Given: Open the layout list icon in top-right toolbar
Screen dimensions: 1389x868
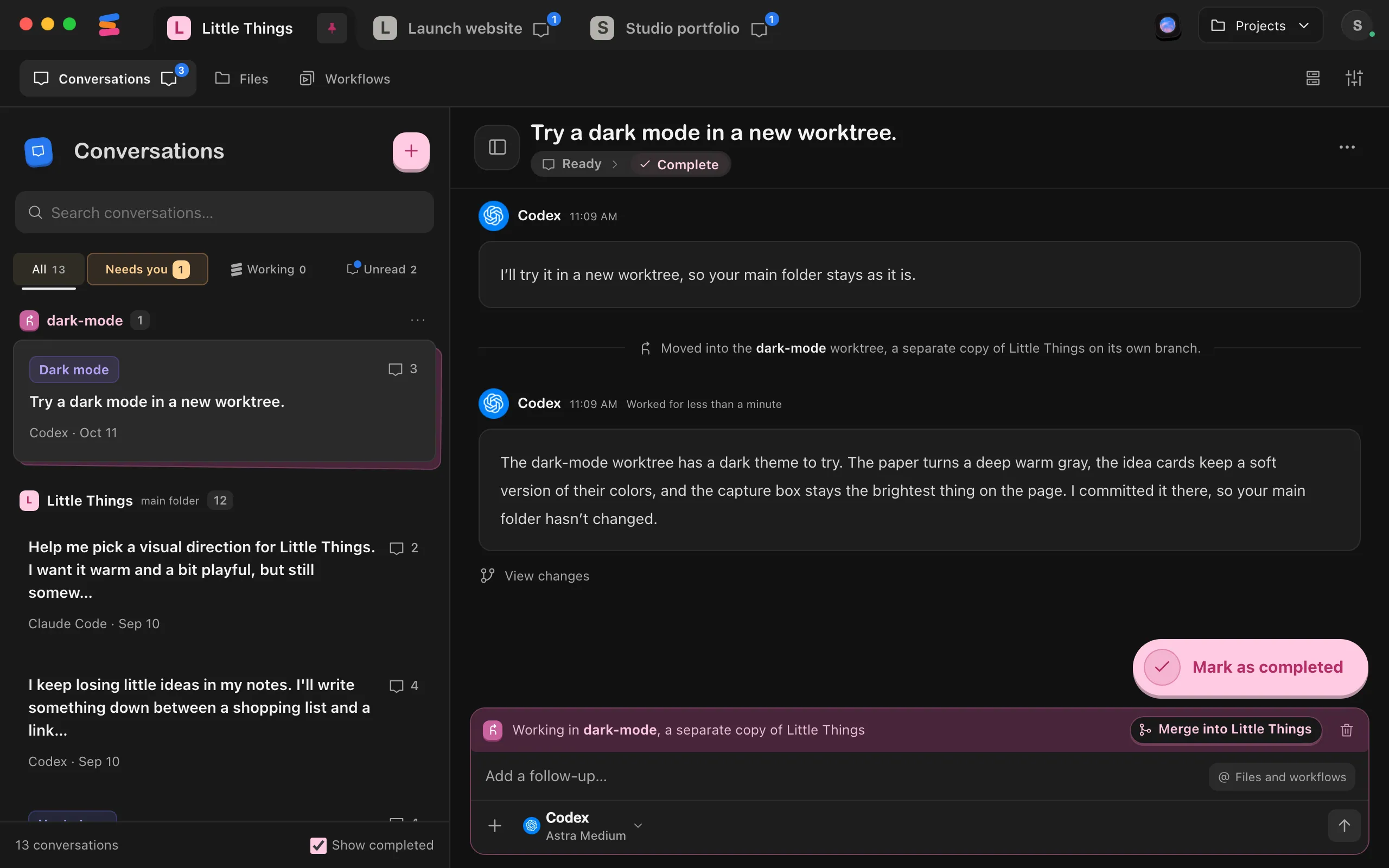Looking at the screenshot, I should click(x=1312, y=78).
